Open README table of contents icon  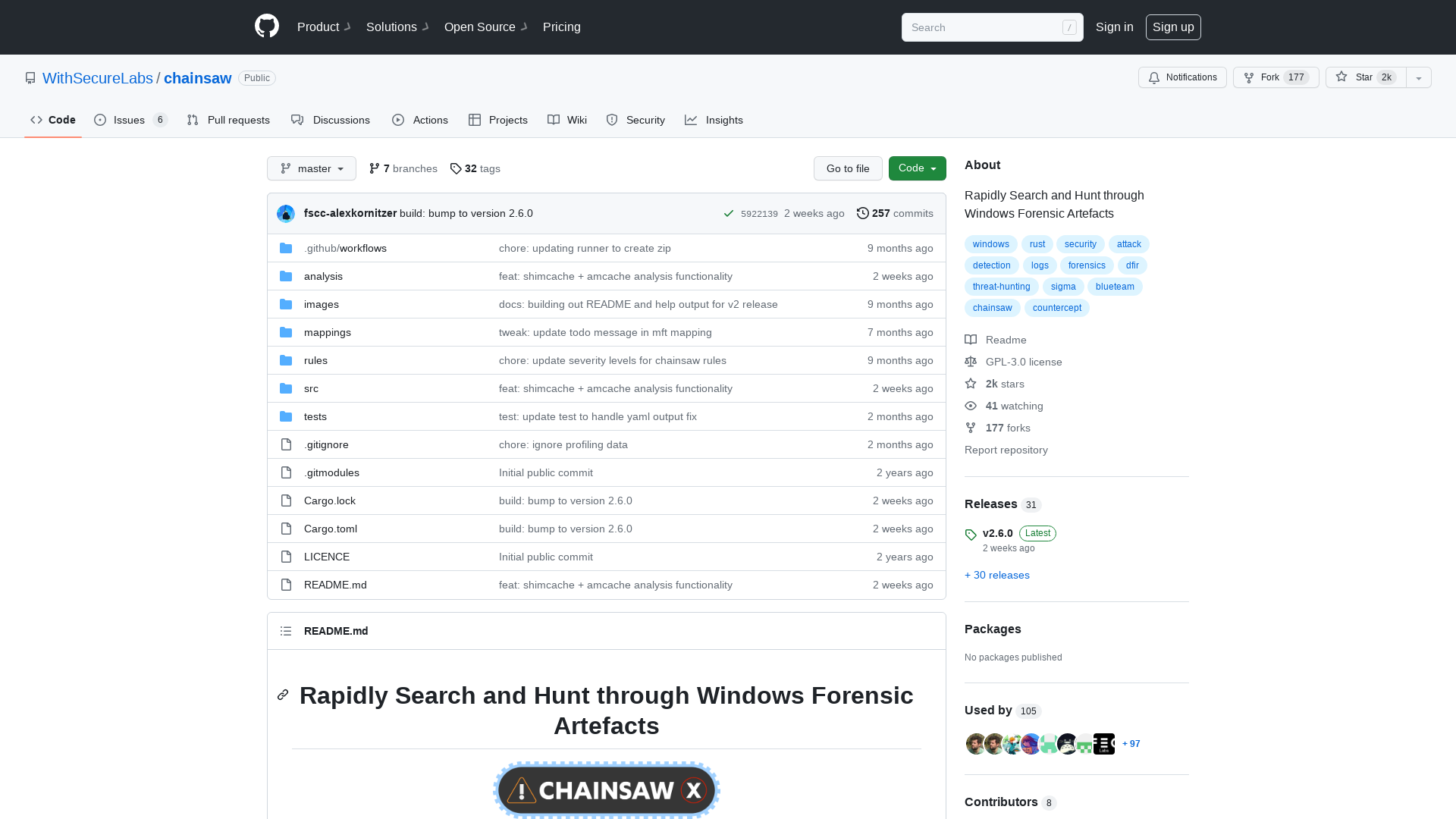286,631
